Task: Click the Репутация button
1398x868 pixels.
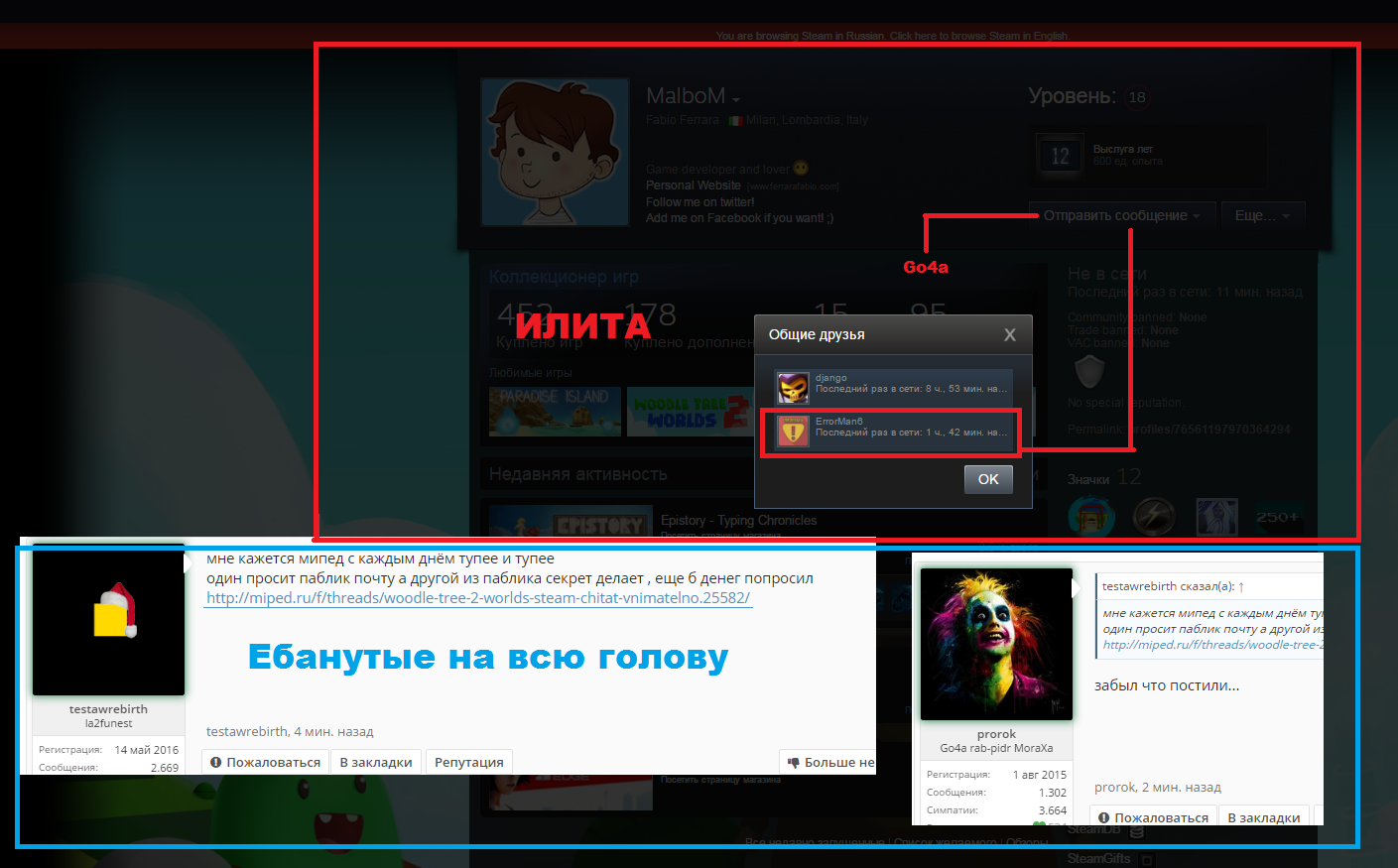Action: tap(469, 762)
